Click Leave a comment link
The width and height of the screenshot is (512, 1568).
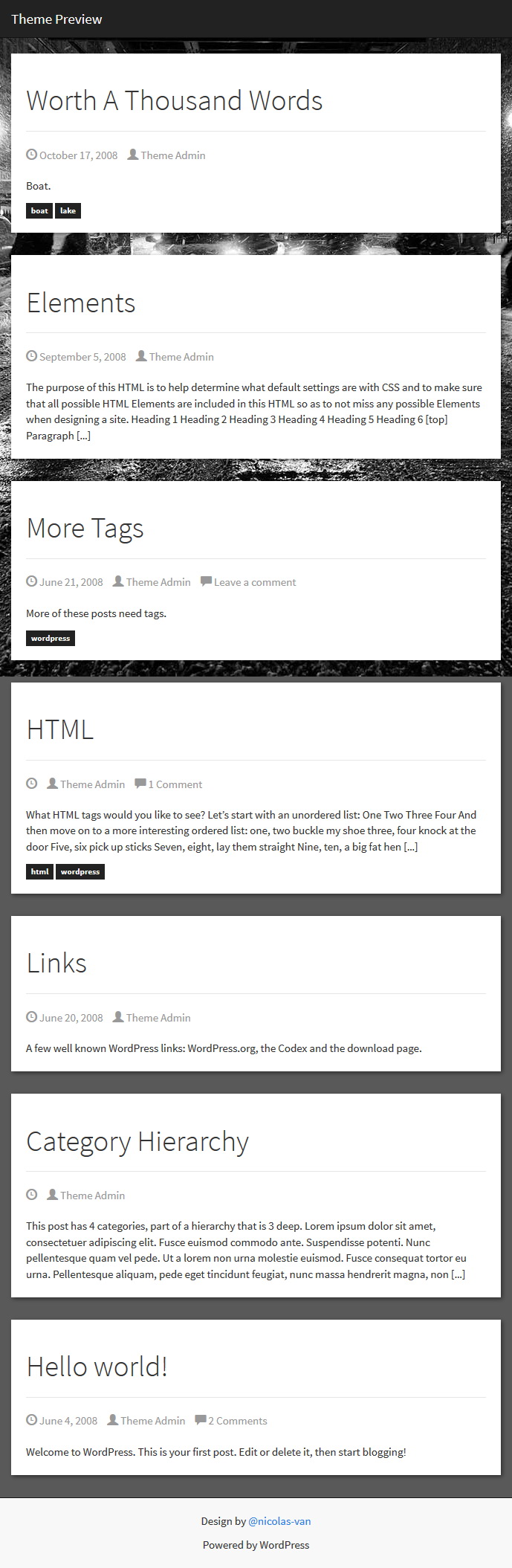click(x=255, y=582)
